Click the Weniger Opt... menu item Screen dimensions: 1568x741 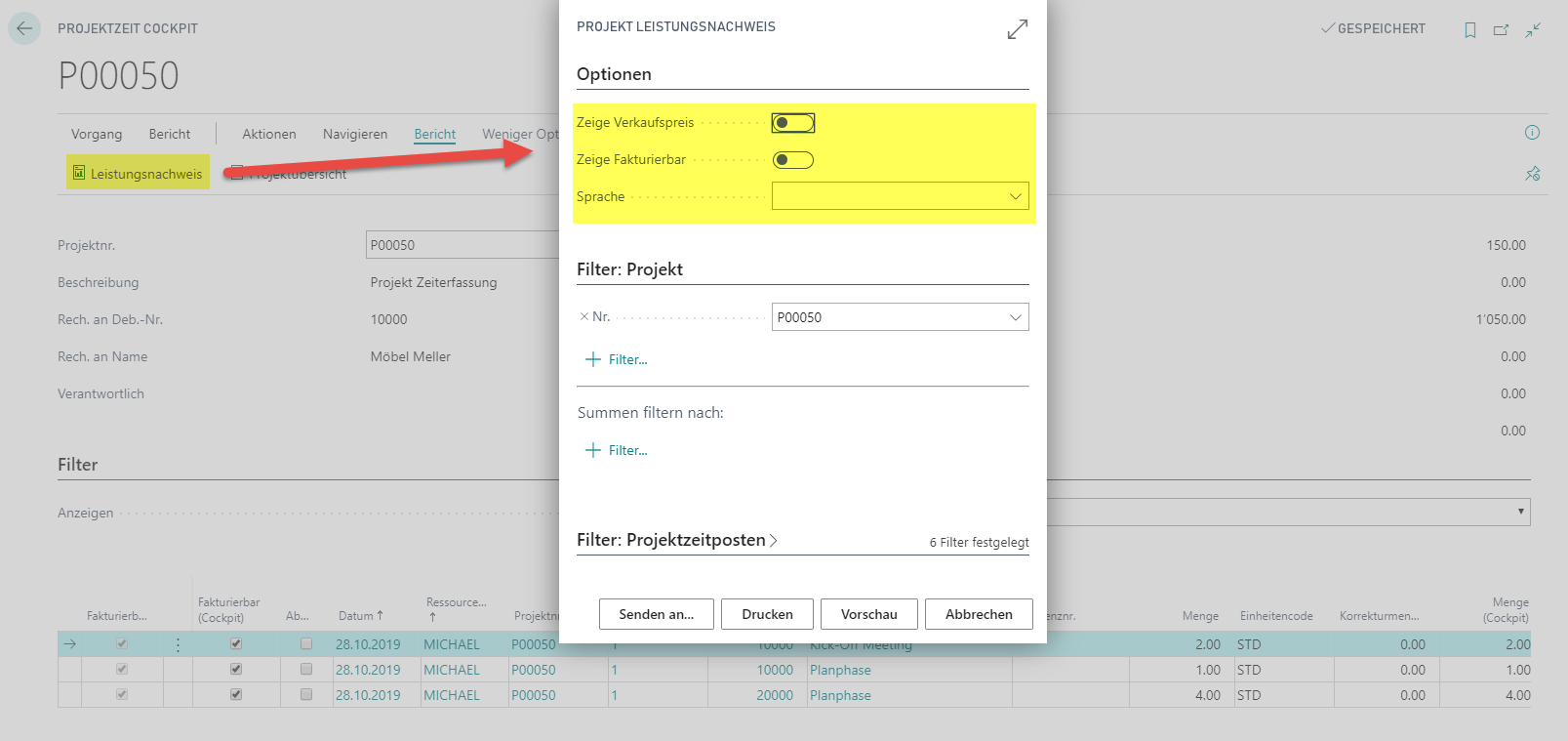(521, 134)
